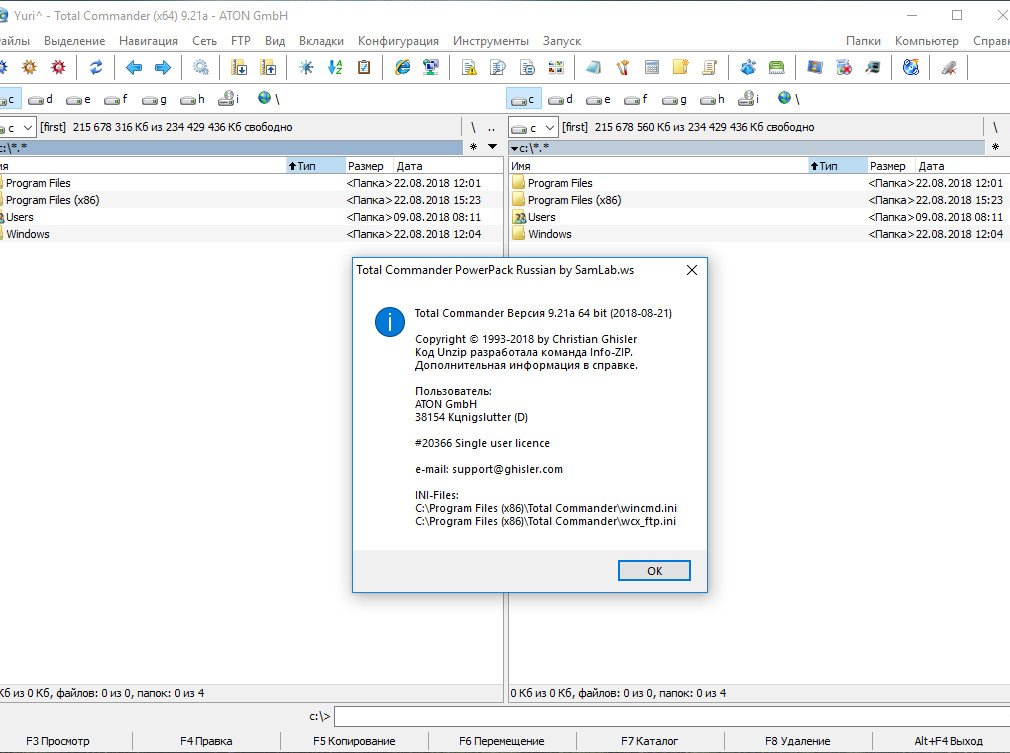Image resolution: width=1010 pixels, height=753 pixels.
Task: Close the PowerPack about dialog
Action: 692,270
